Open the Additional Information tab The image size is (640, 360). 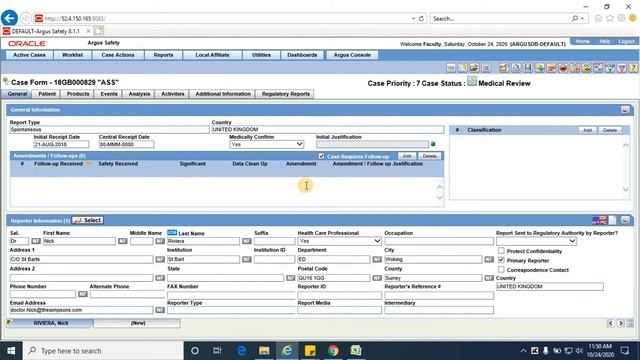pyautogui.click(x=223, y=94)
